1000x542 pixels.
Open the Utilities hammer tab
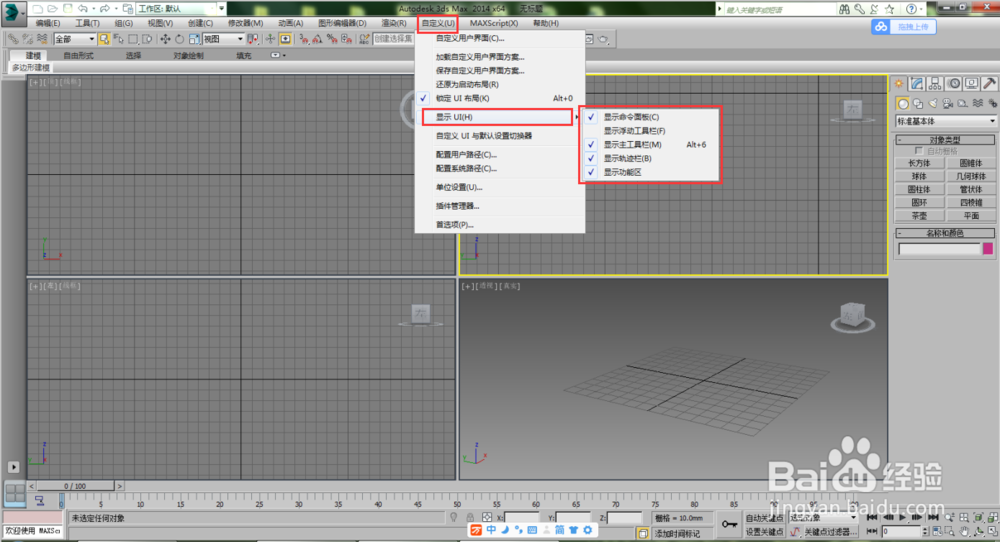tap(989, 84)
